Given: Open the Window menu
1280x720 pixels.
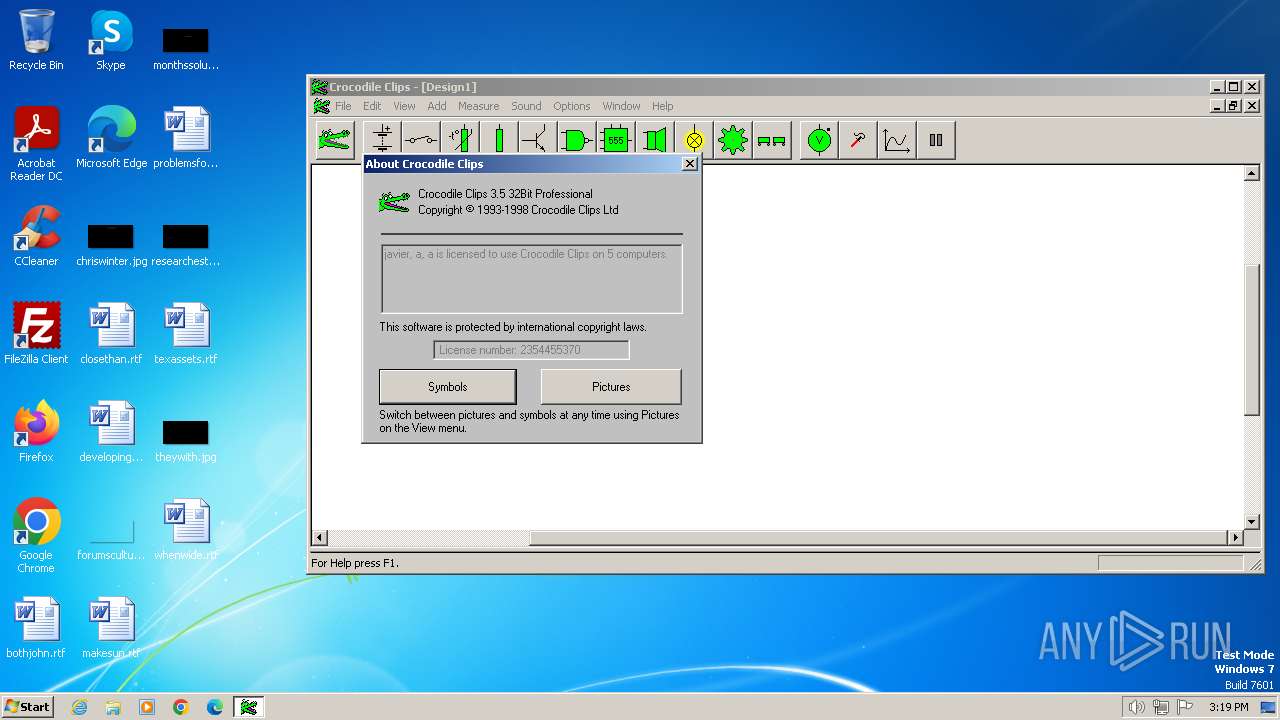Looking at the screenshot, I should point(621,106).
